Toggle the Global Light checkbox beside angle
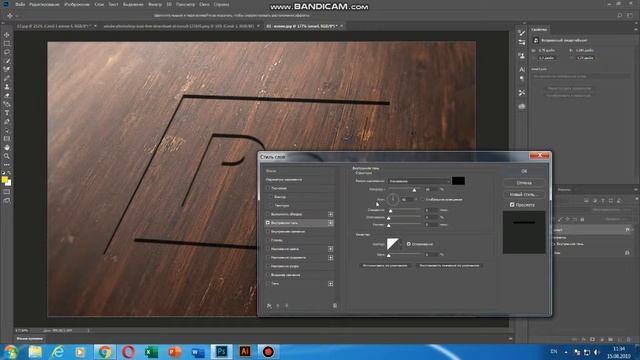This screenshot has height=360, width=640. pyautogui.click(x=422, y=200)
